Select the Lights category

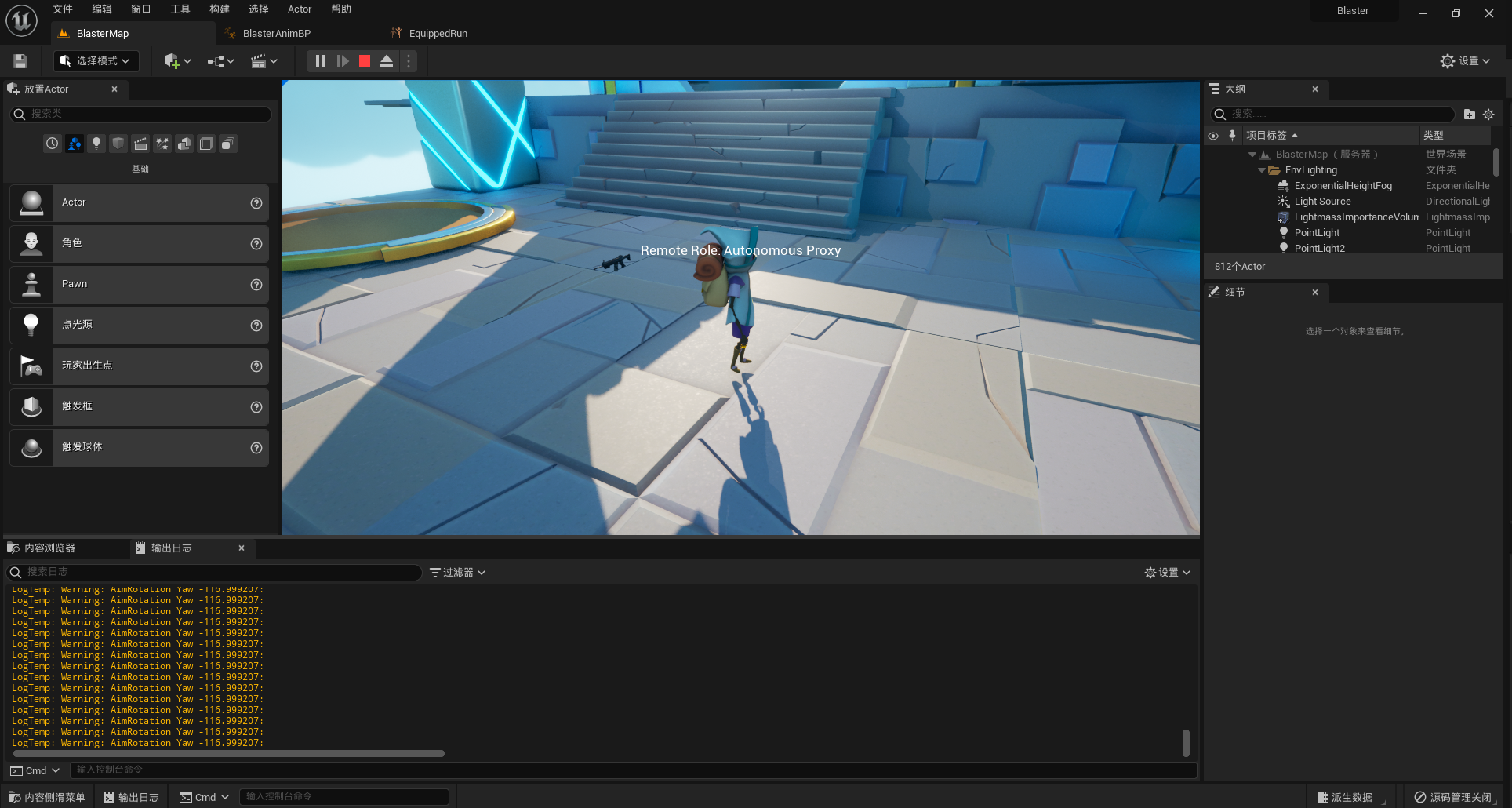96,144
